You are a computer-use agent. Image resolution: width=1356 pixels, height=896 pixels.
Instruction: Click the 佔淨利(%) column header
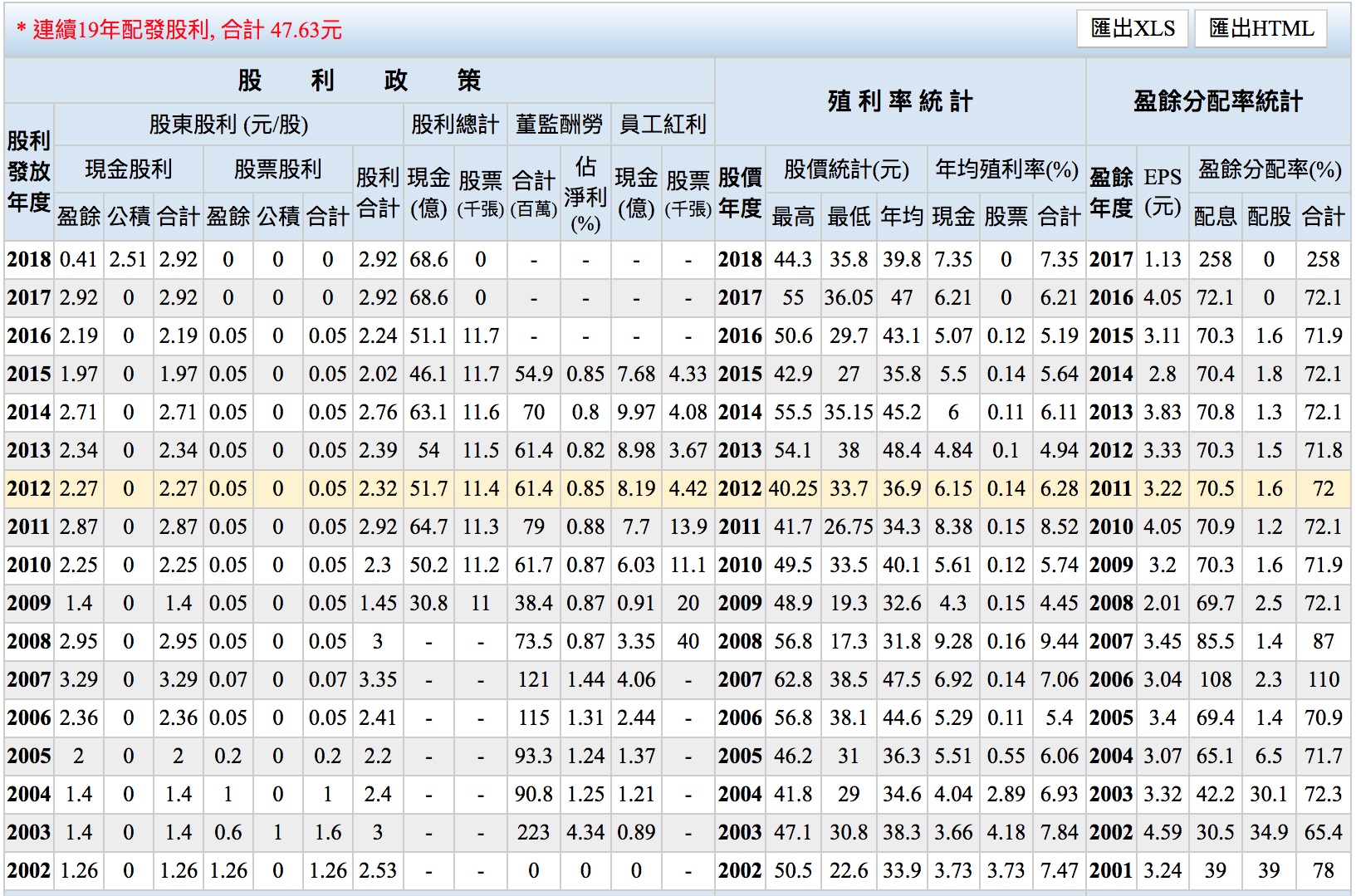click(x=585, y=195)
